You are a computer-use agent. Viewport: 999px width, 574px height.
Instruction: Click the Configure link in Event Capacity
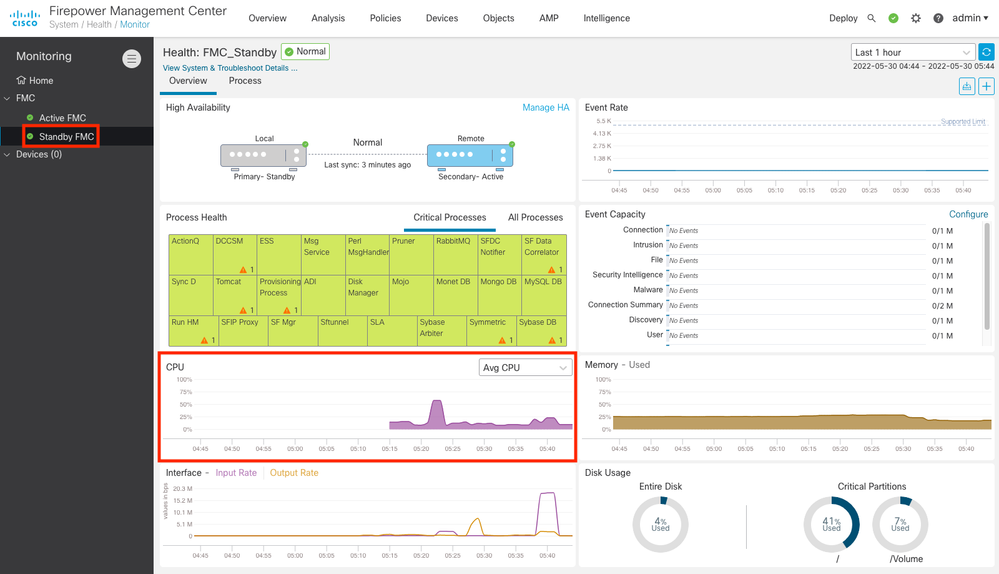pos(968,214)
